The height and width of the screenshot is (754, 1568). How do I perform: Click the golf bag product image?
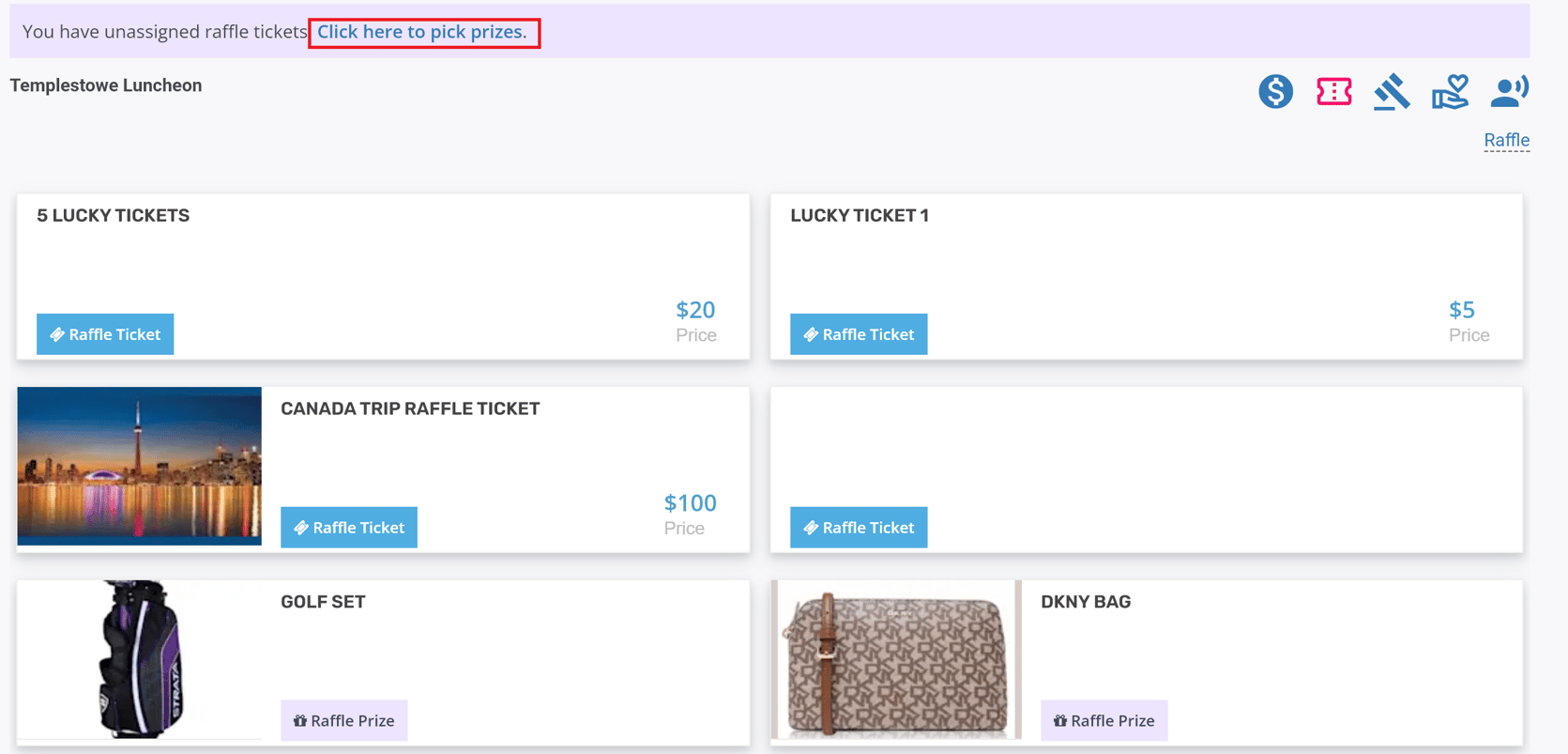(139, 659)
